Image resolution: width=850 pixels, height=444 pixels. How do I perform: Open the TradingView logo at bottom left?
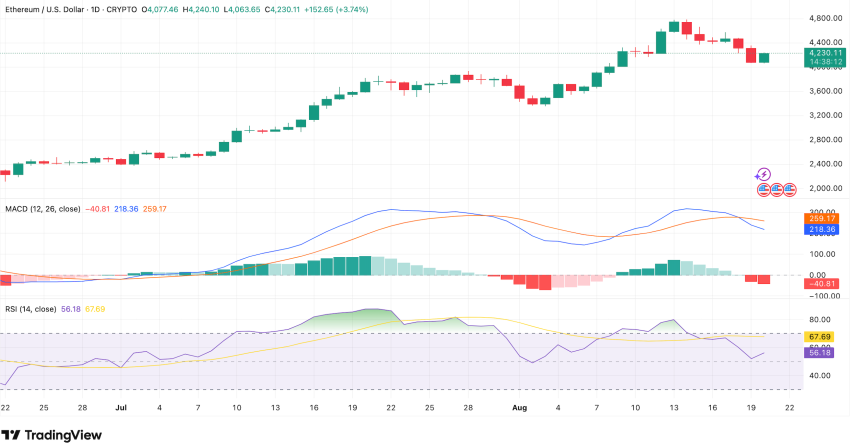(54, 434)
